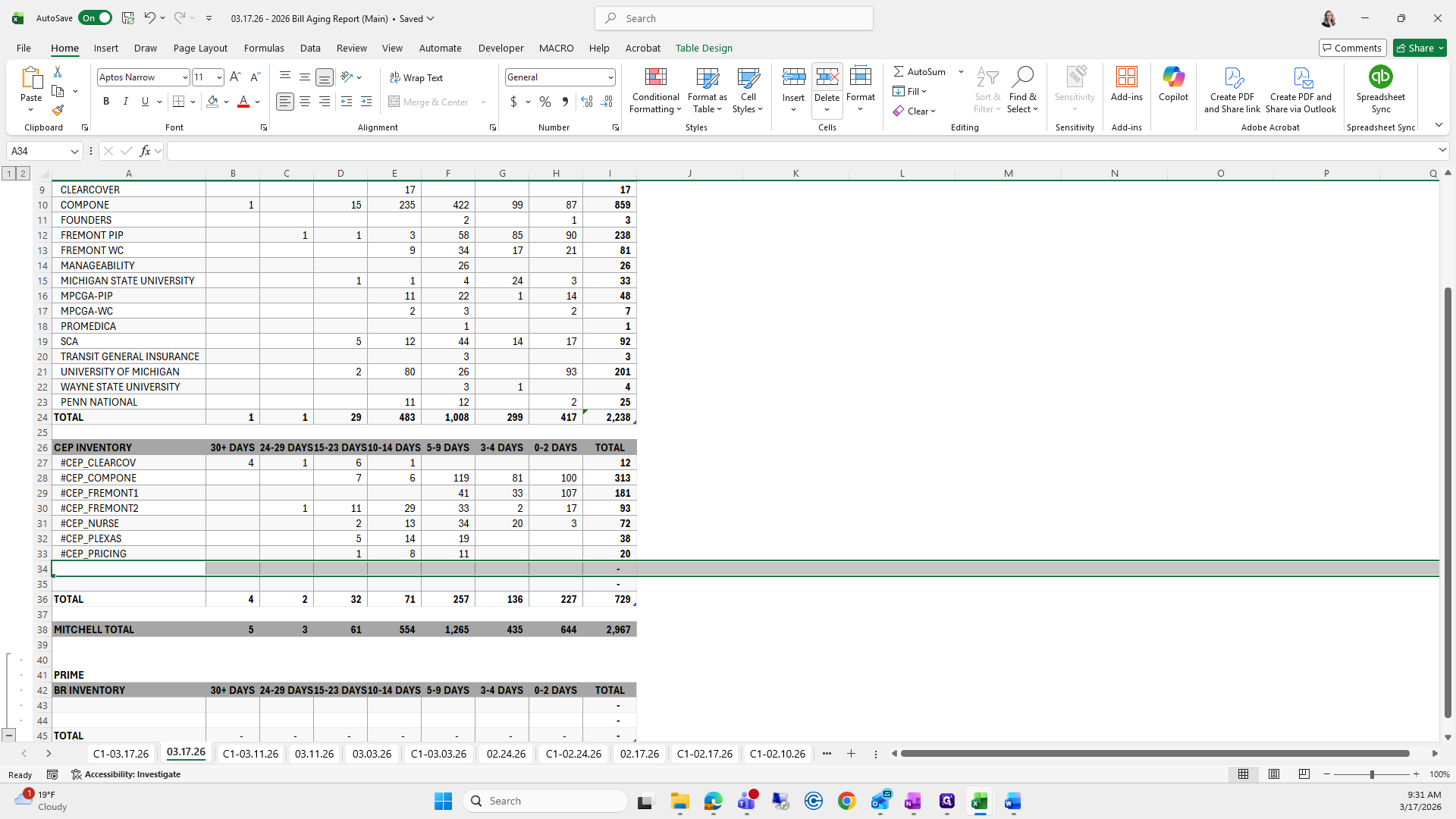Toggle Wrap Text option
This screenshot has width=1456, height=819.
tap(416, 77)
